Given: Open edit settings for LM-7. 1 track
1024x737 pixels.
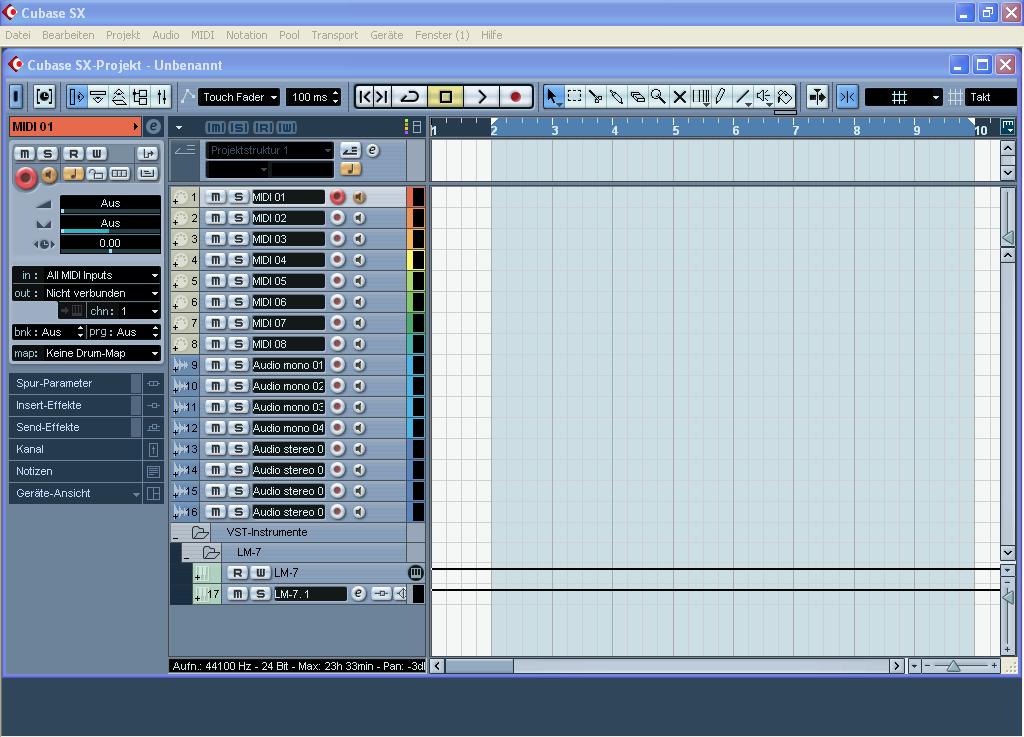Looking at the screenshot, I should coord(358,593).
